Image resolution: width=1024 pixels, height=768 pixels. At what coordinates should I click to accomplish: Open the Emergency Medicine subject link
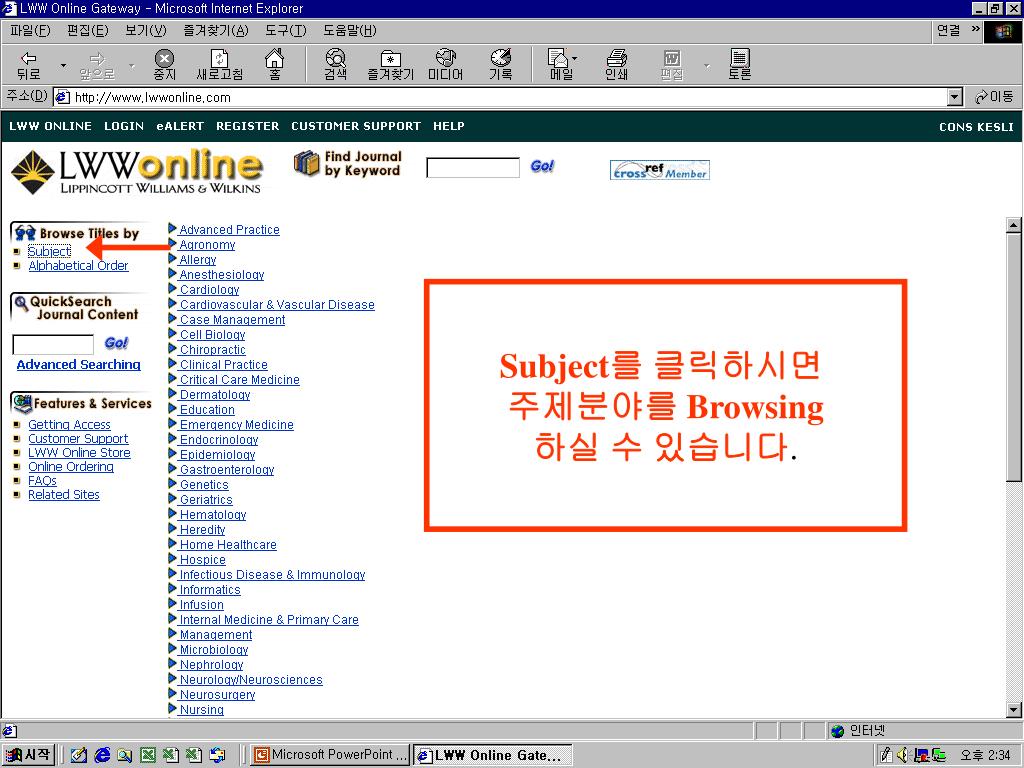236,424
